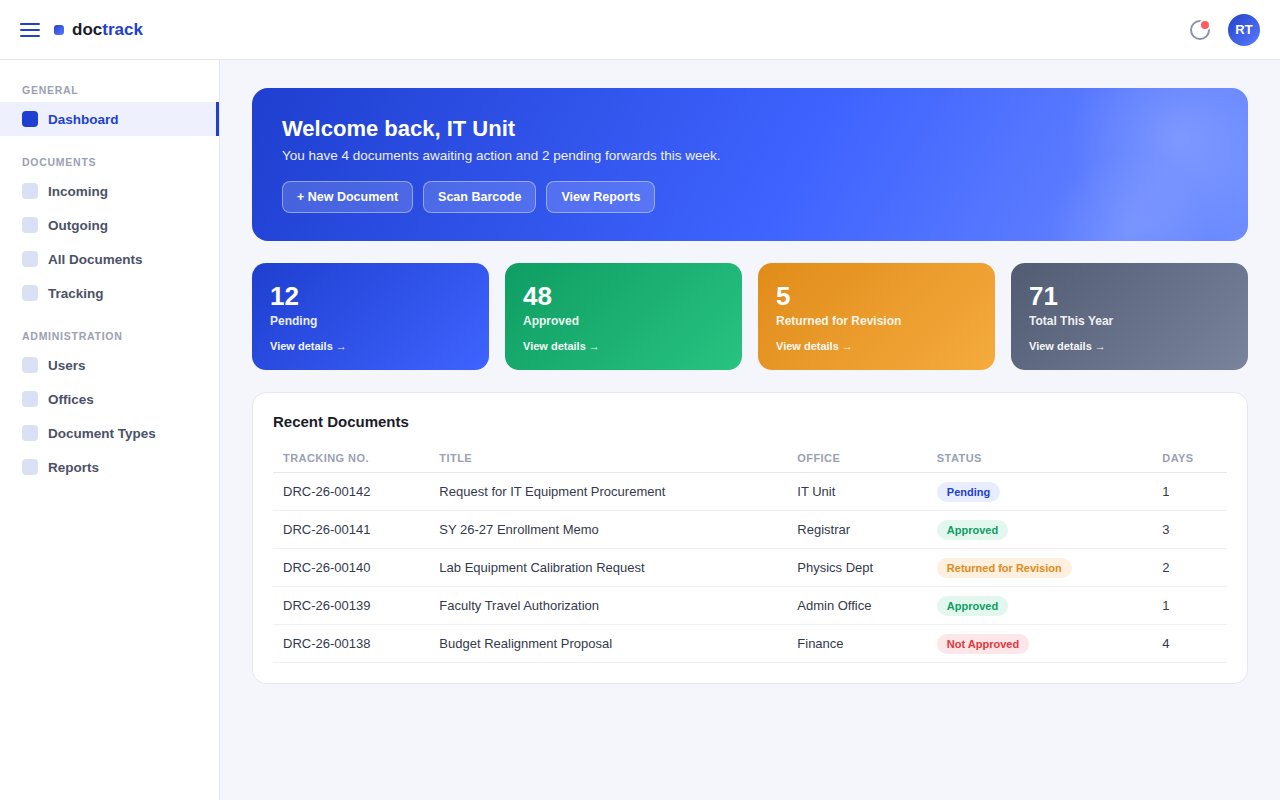
Task: Open View Reports from the banner
Action: point(600,197)
